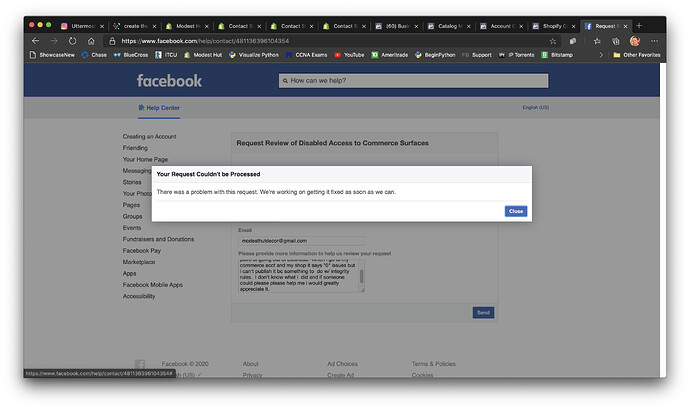The height and width of the screenshot is (409, 690).
Task: Click the Email field with modesthutdecor address
Action: 301,241
